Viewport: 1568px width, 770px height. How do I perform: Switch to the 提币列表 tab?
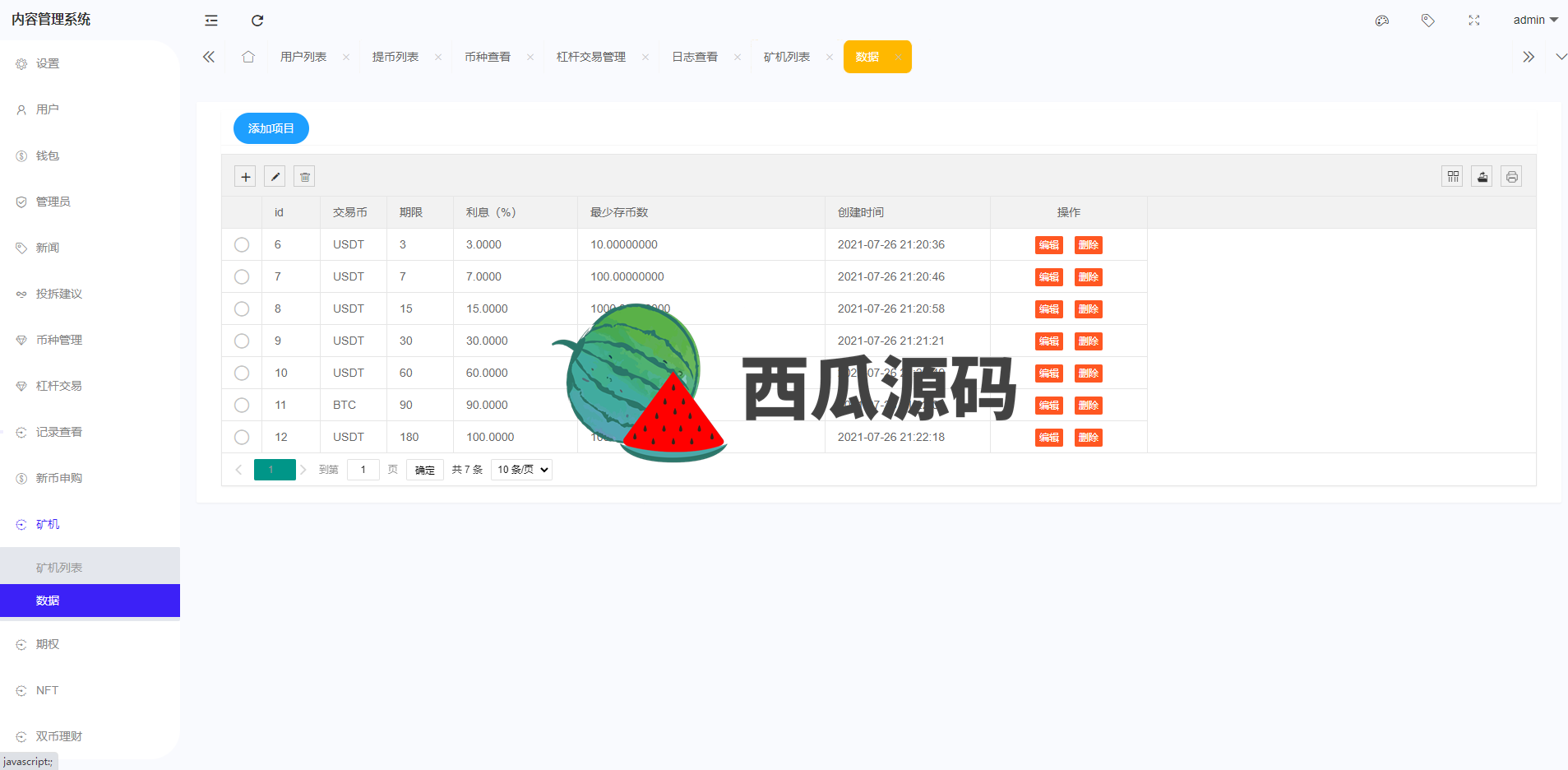395,57
